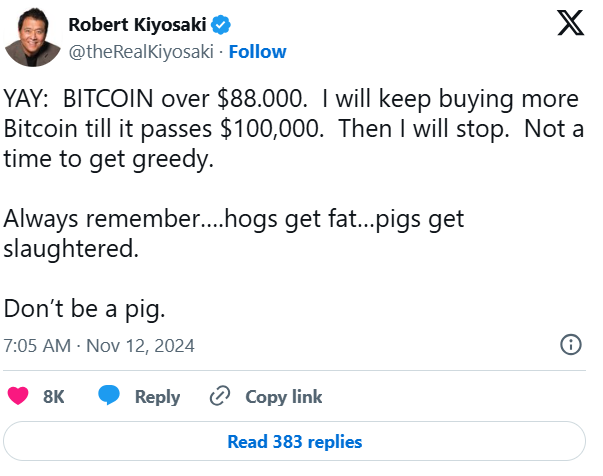
Task: Follow Robert Kiyosaki
Action: click(259, 51)
